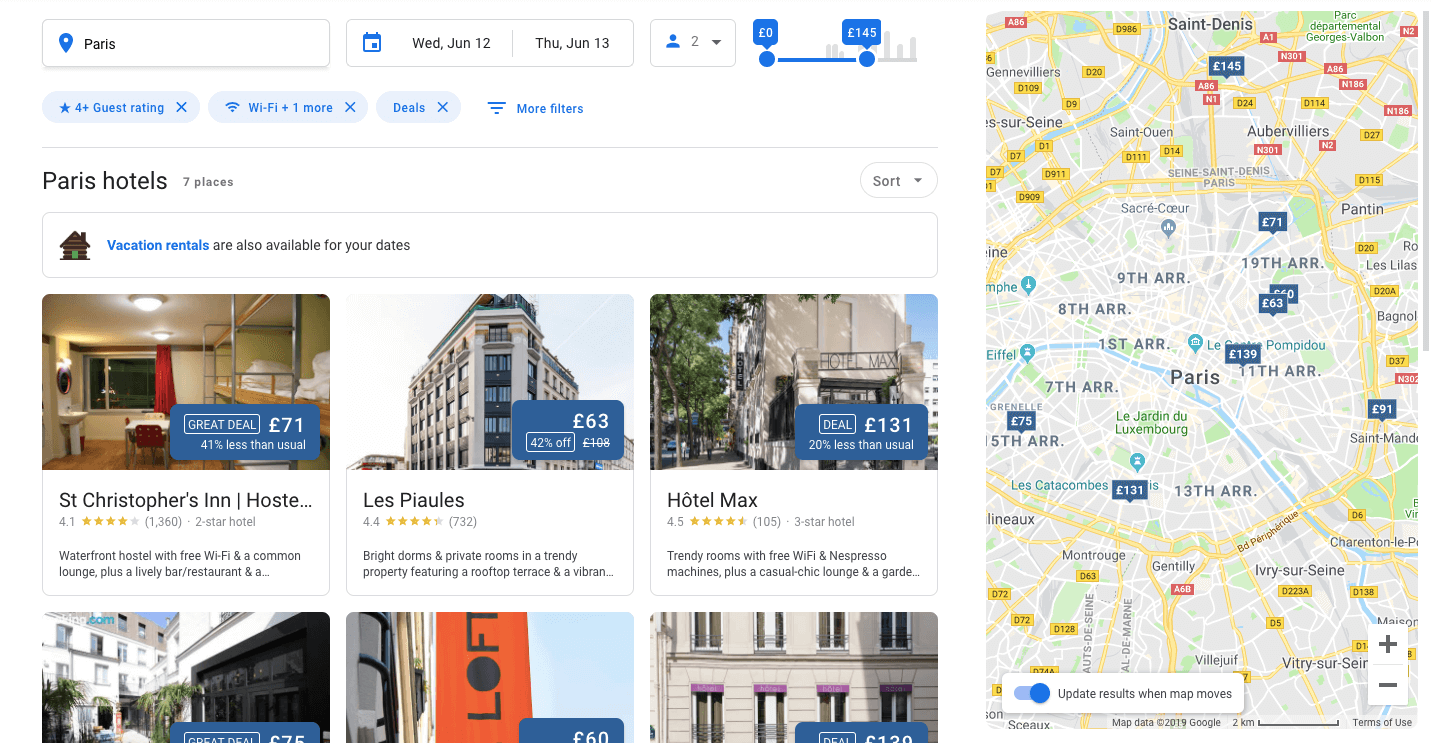
Task: Open More filters
Action: pyautogui.click(x=535, y=108)
